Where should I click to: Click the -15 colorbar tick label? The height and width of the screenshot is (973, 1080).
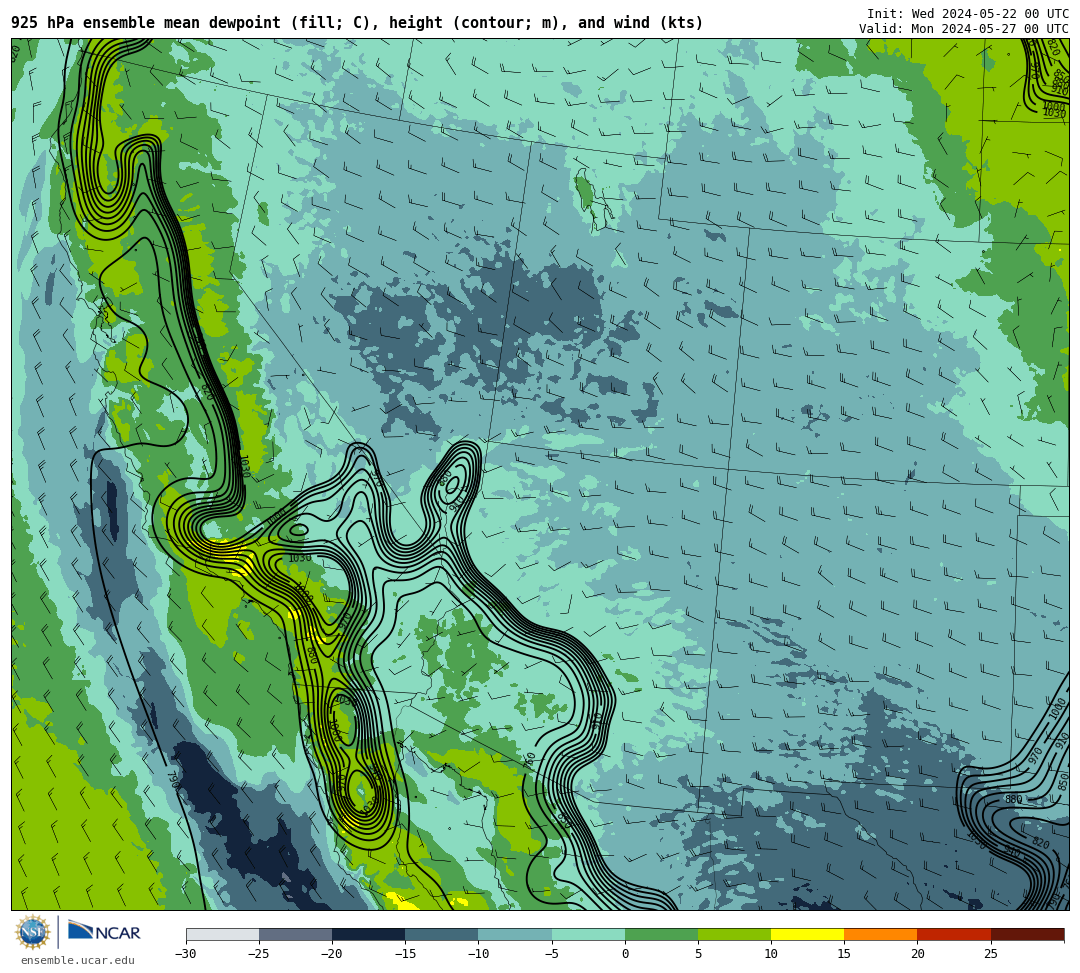(x=405, y=954)
